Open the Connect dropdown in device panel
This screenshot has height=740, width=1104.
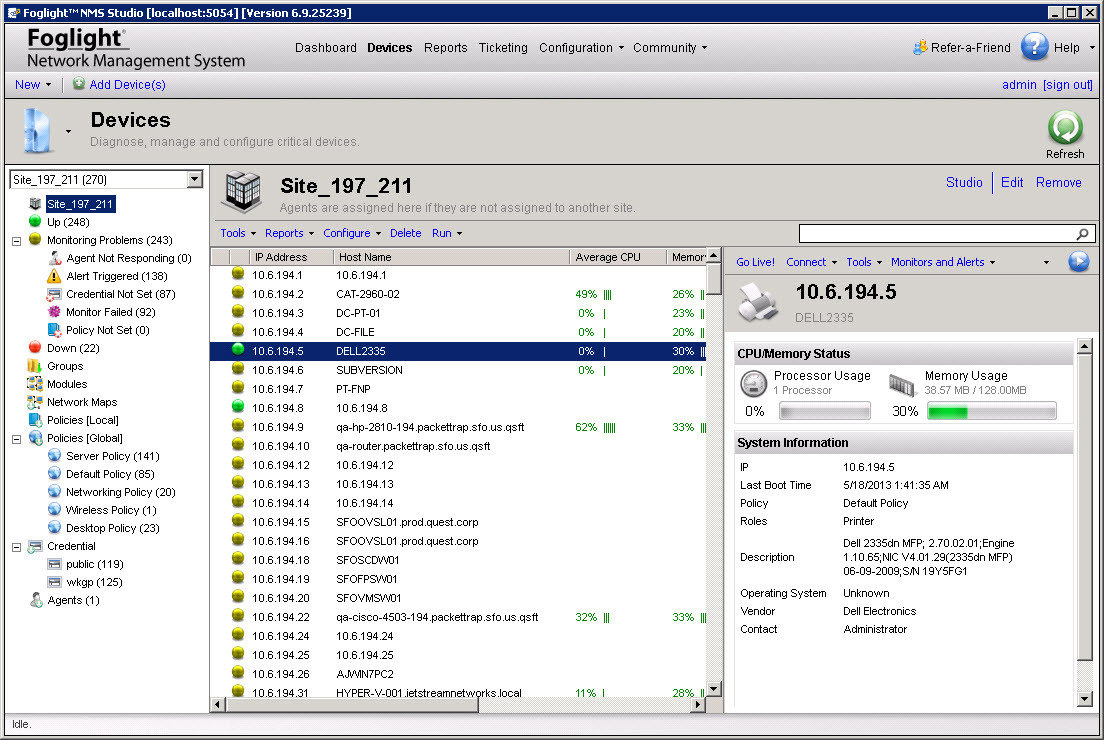point(811,262)
